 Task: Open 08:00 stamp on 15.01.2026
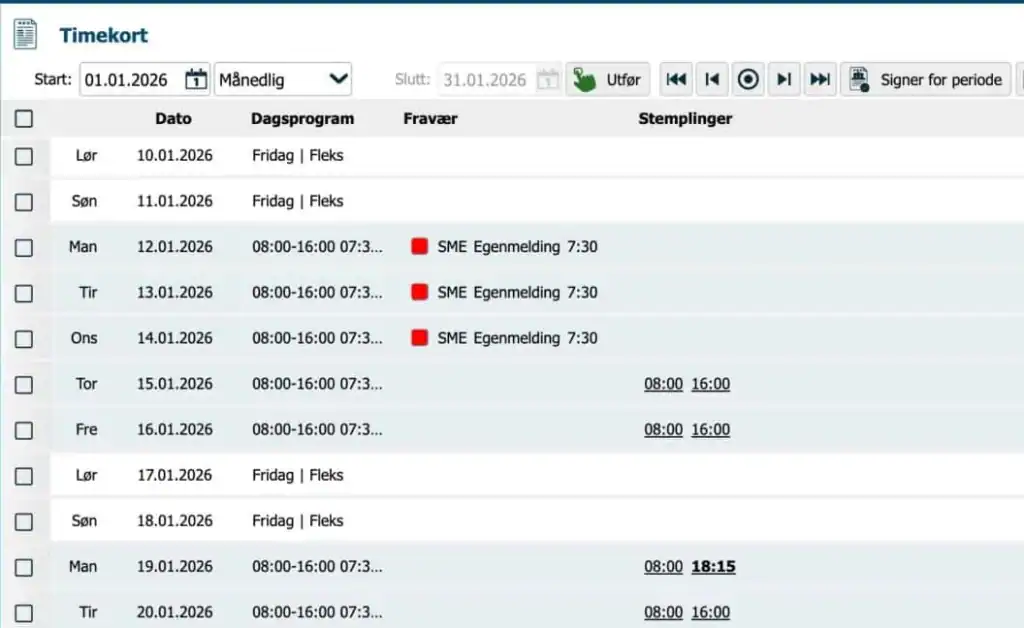[664, 384]
